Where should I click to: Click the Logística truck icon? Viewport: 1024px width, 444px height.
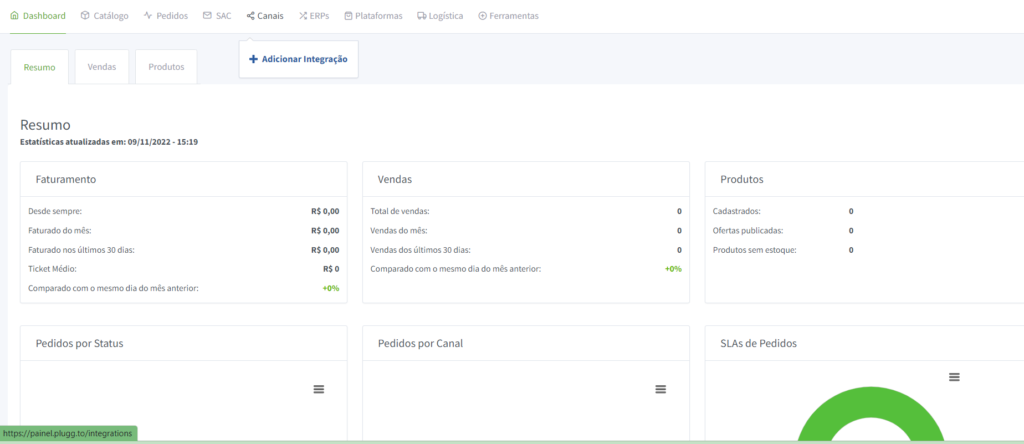[422, 16]
